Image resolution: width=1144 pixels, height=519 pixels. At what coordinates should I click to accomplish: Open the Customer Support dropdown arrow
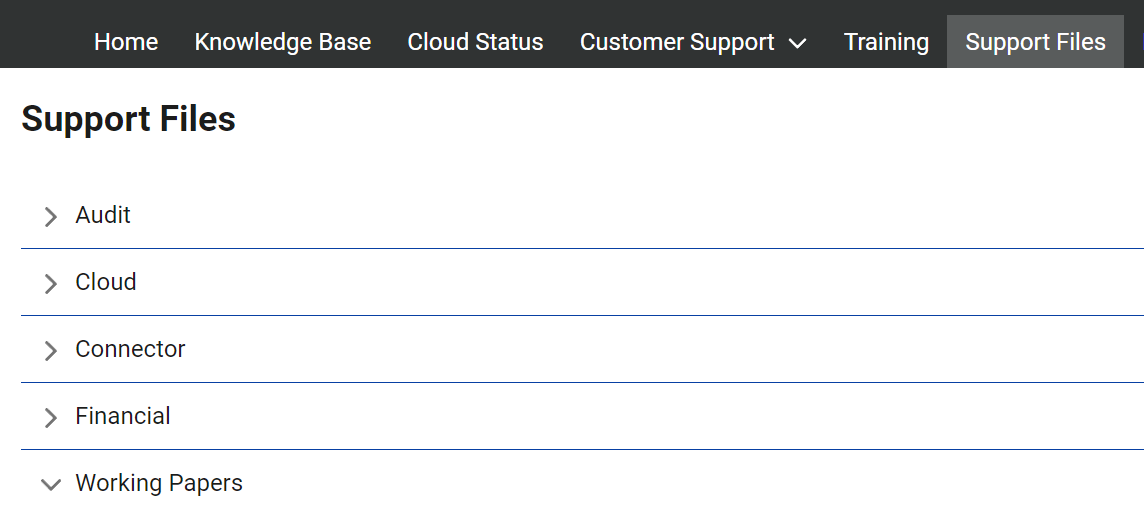tap(797, 44)
